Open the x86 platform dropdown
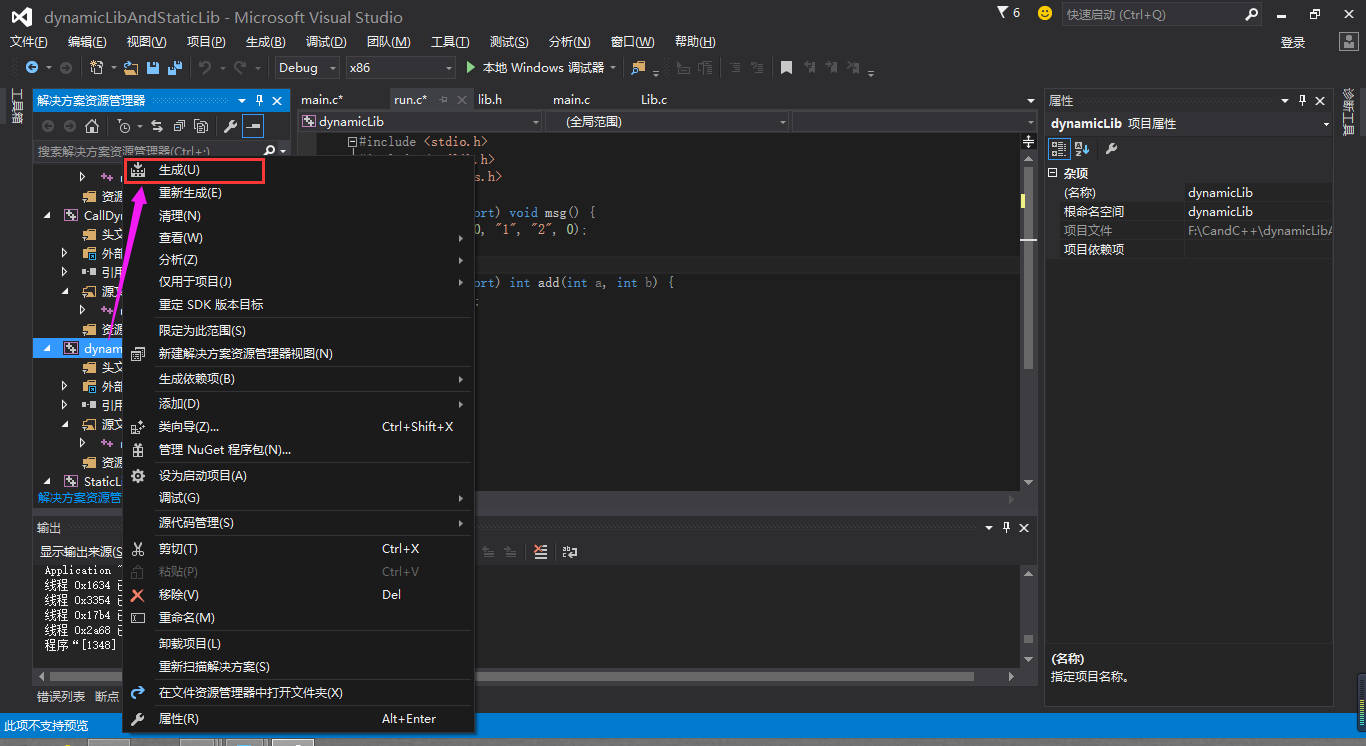The width and height of the screenshot is (1366, 746). (400, 68)
